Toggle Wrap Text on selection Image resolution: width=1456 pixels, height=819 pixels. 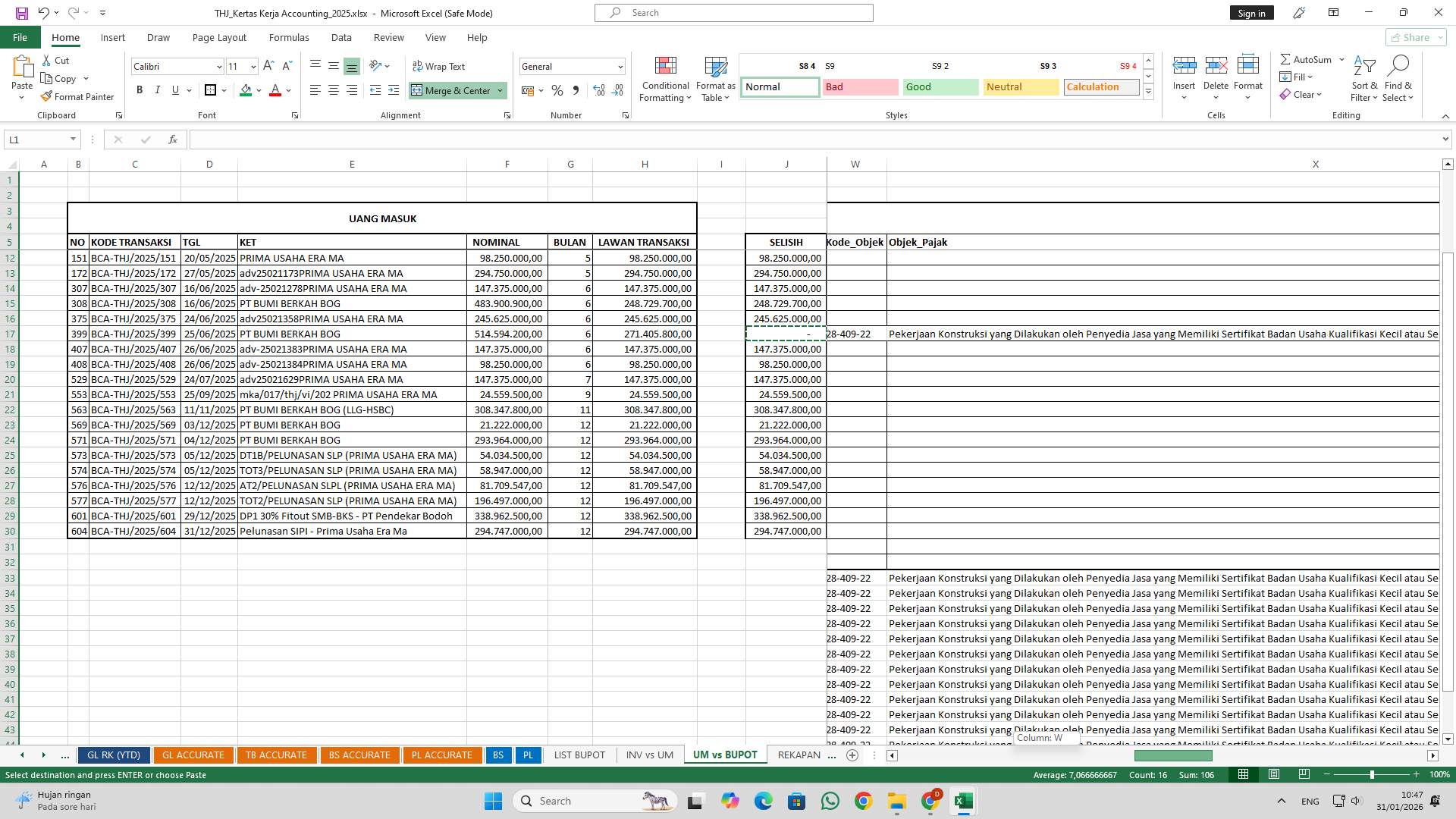(438, 67)
